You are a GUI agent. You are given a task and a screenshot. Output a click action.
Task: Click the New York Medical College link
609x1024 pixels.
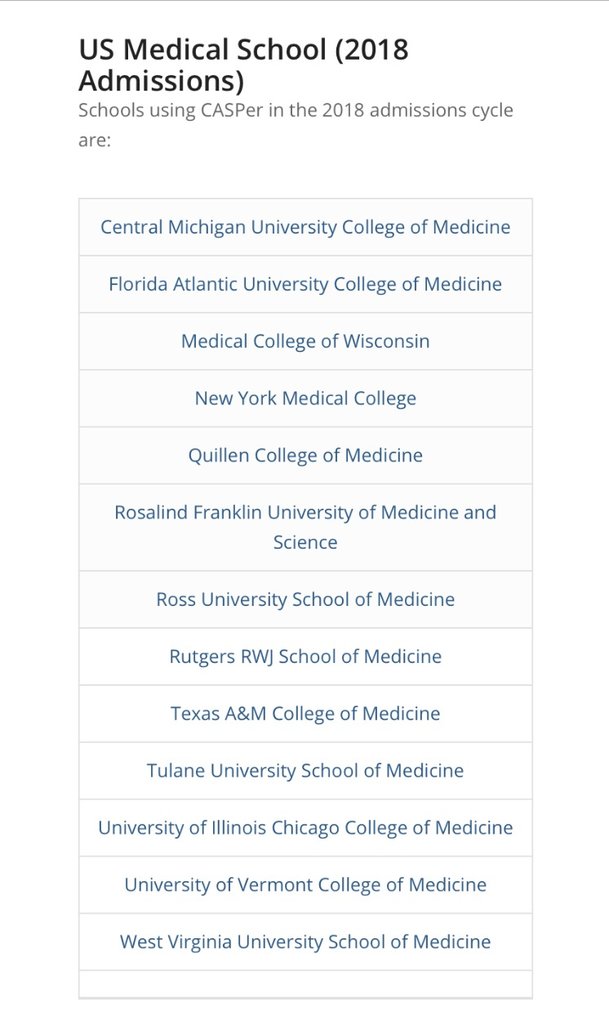click(x=305, y=398)
